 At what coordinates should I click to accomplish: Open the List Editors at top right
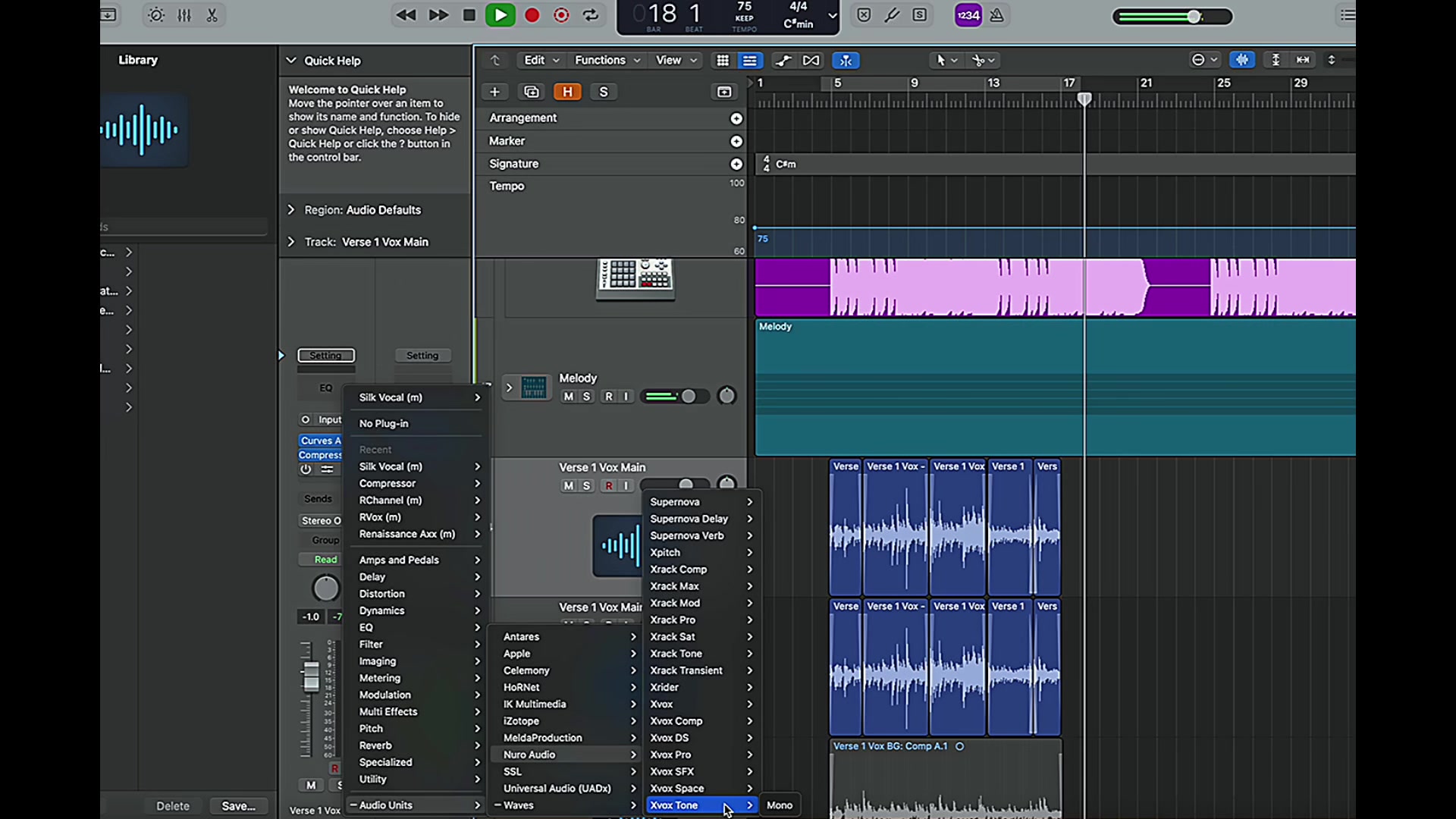pyautogui.click(x=1347, y=15)
